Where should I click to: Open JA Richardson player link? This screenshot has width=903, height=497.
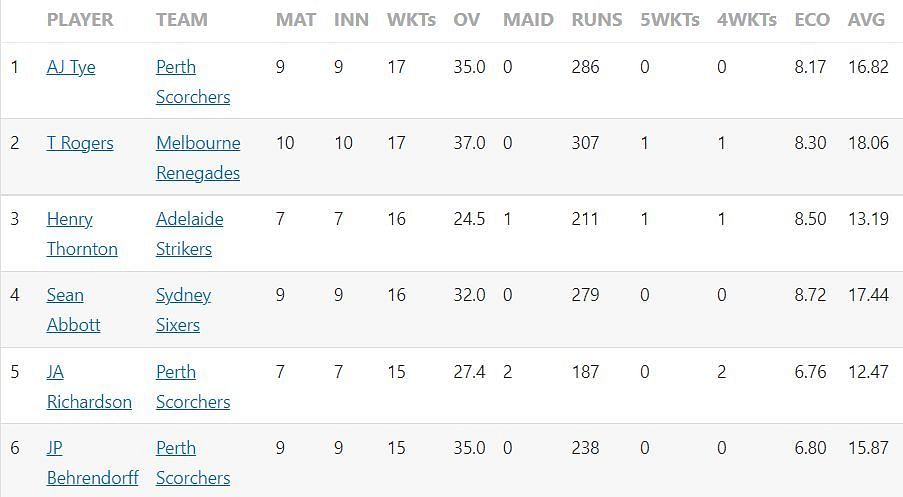(x=89, y=386)
